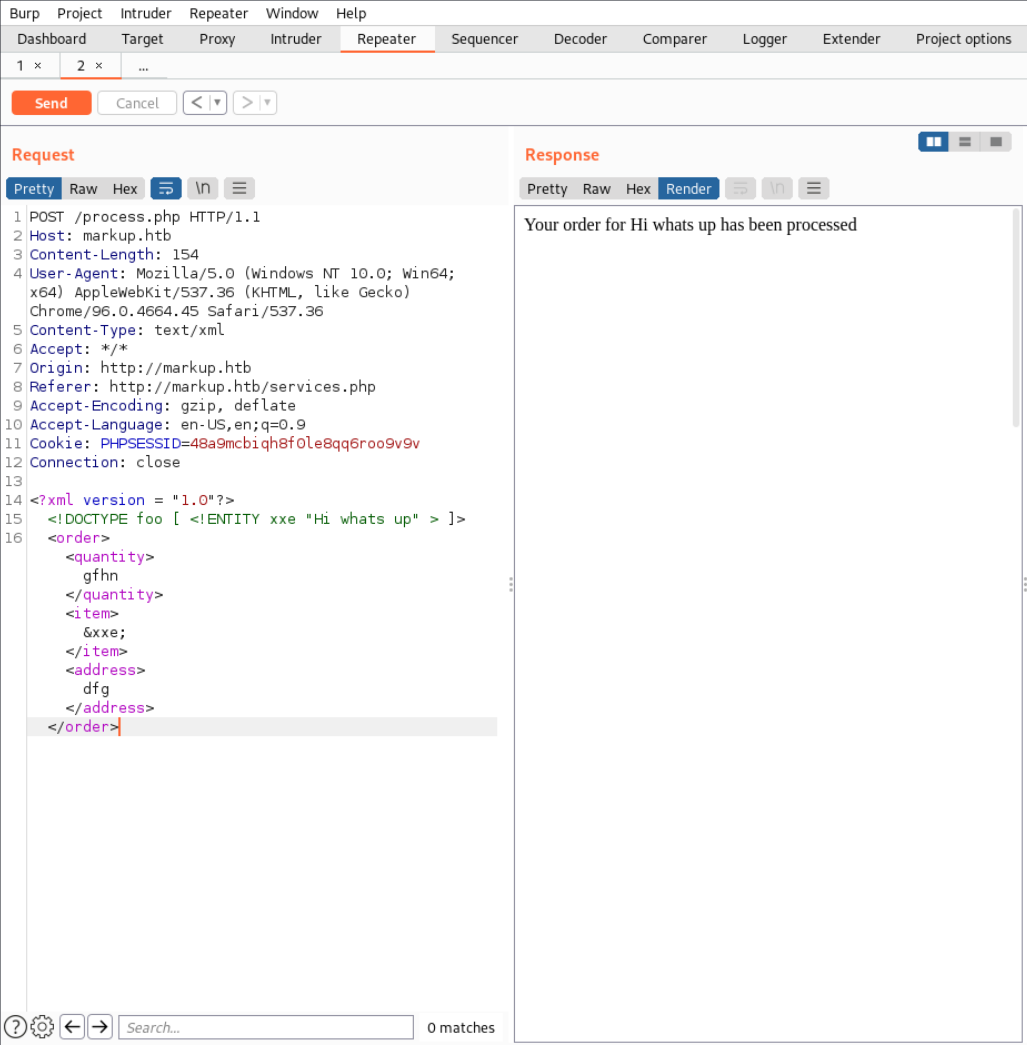The width and height of the screenshot is (1027, 1045).
Task: Switch to the Intruder tool tab
Action: pos(296,39)
